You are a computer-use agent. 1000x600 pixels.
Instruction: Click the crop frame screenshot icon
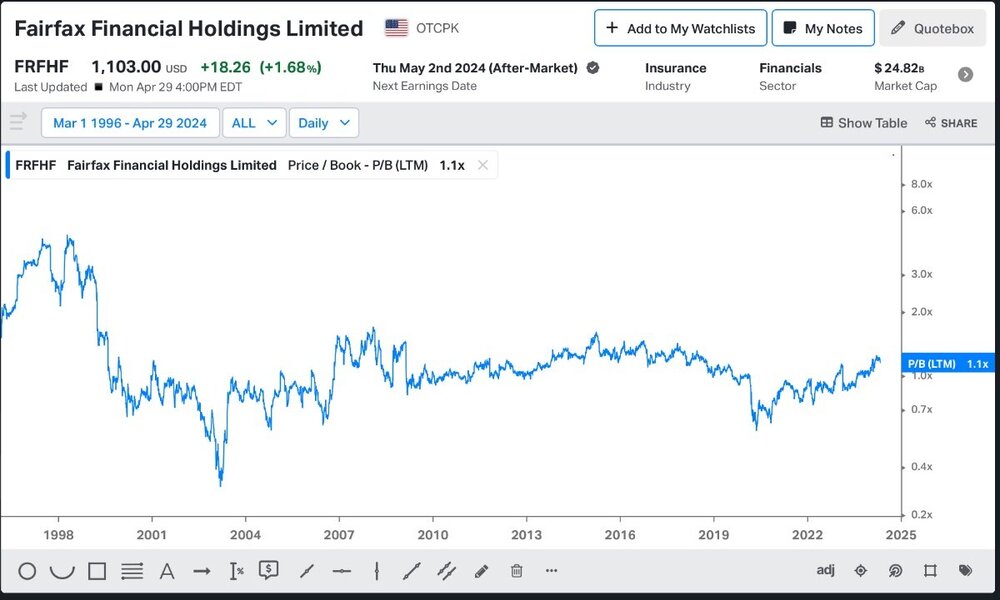[930, 571]
